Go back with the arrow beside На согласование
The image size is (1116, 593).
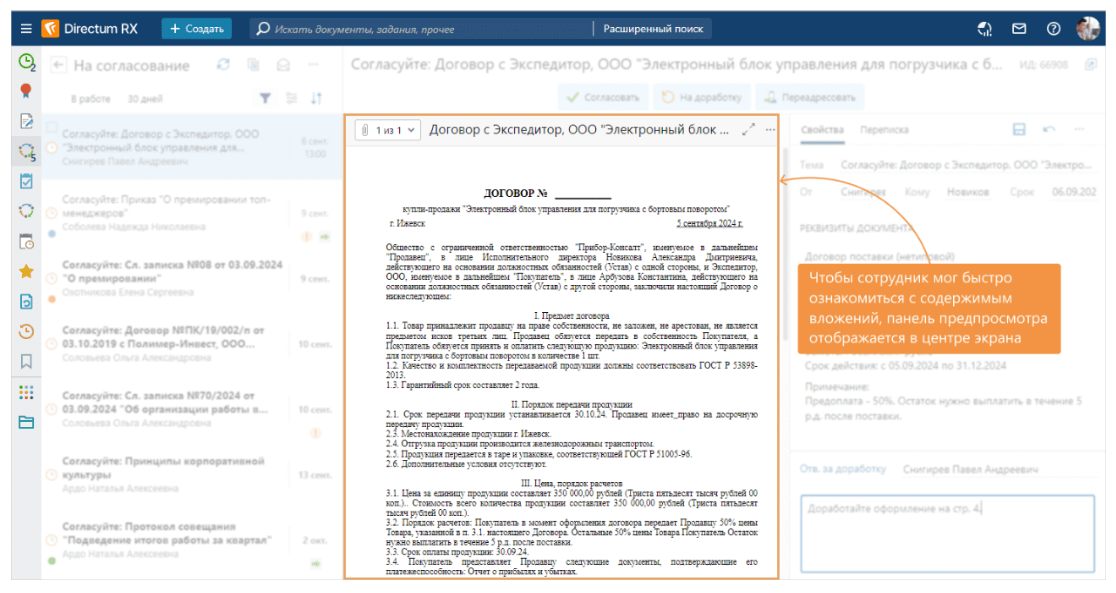pos(58,65)
